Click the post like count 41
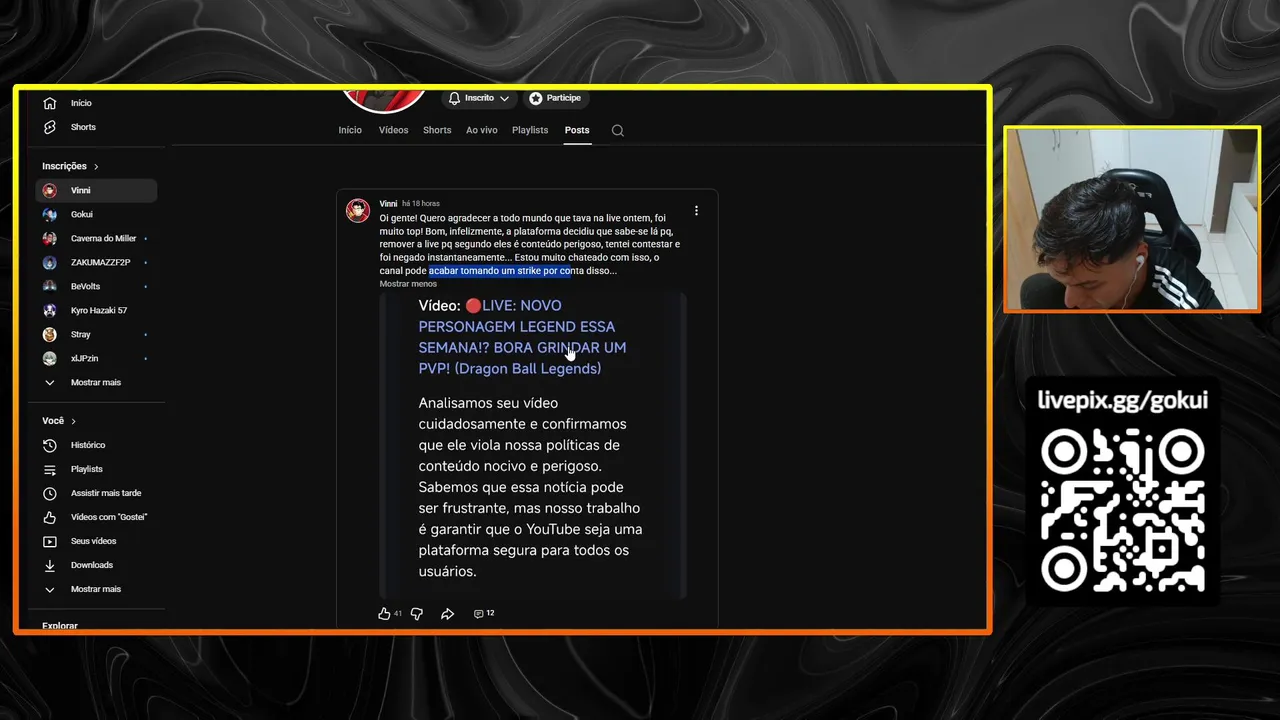This screenshot has height=720, width=1280. point(398,613)
